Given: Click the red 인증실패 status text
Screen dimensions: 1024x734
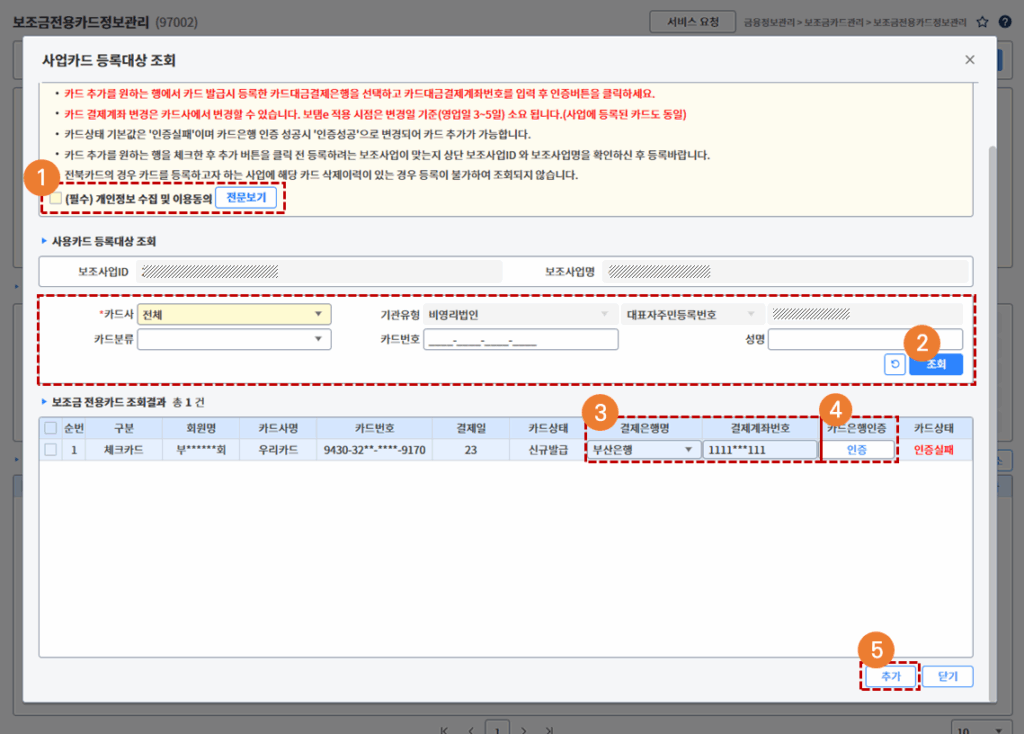Looking at the screenshot, I should [x=933, y=449].
